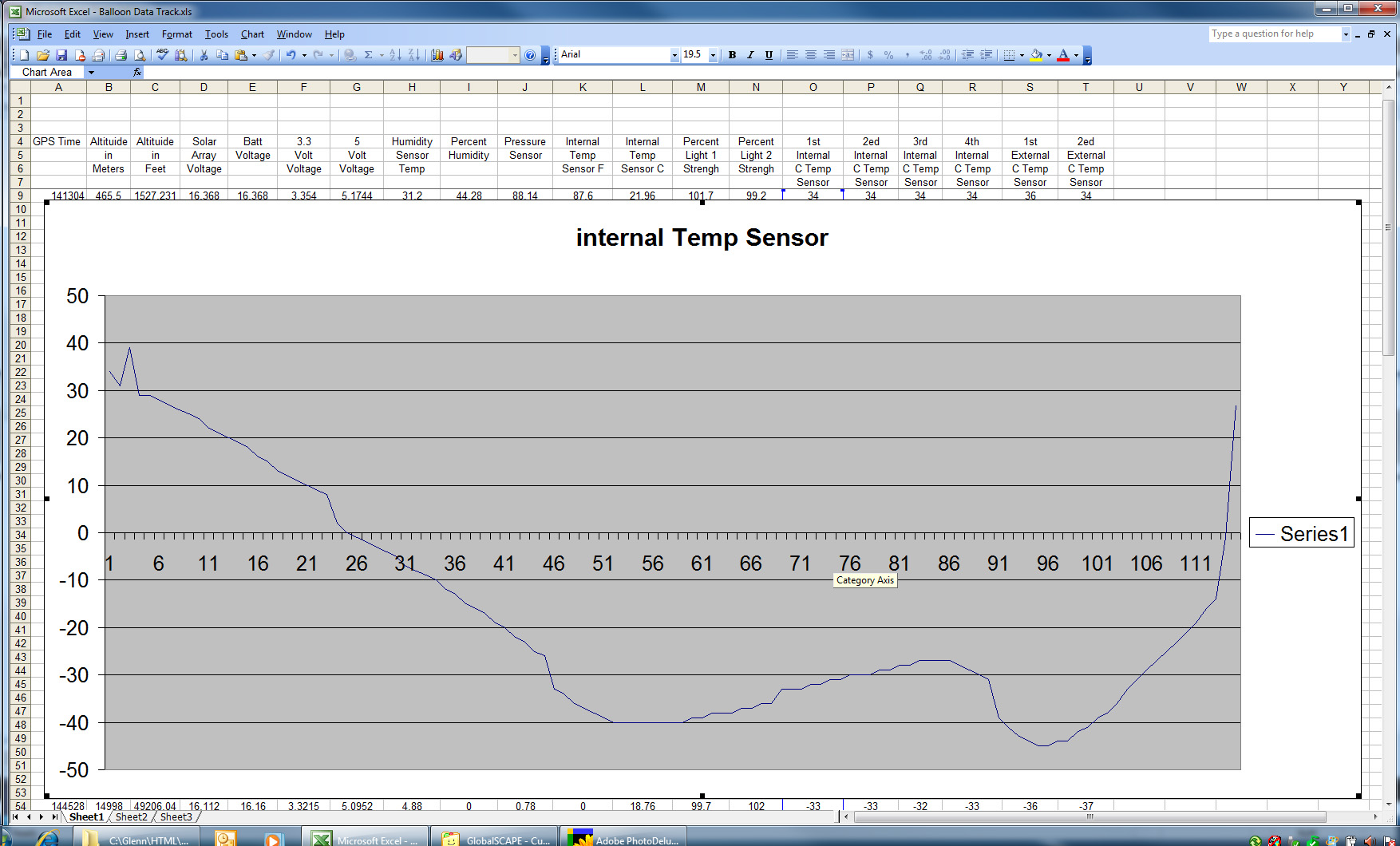Launch Internet Explorer from taskbar
The width and height of the screenshot is (1400, 846).
point(49,838)
